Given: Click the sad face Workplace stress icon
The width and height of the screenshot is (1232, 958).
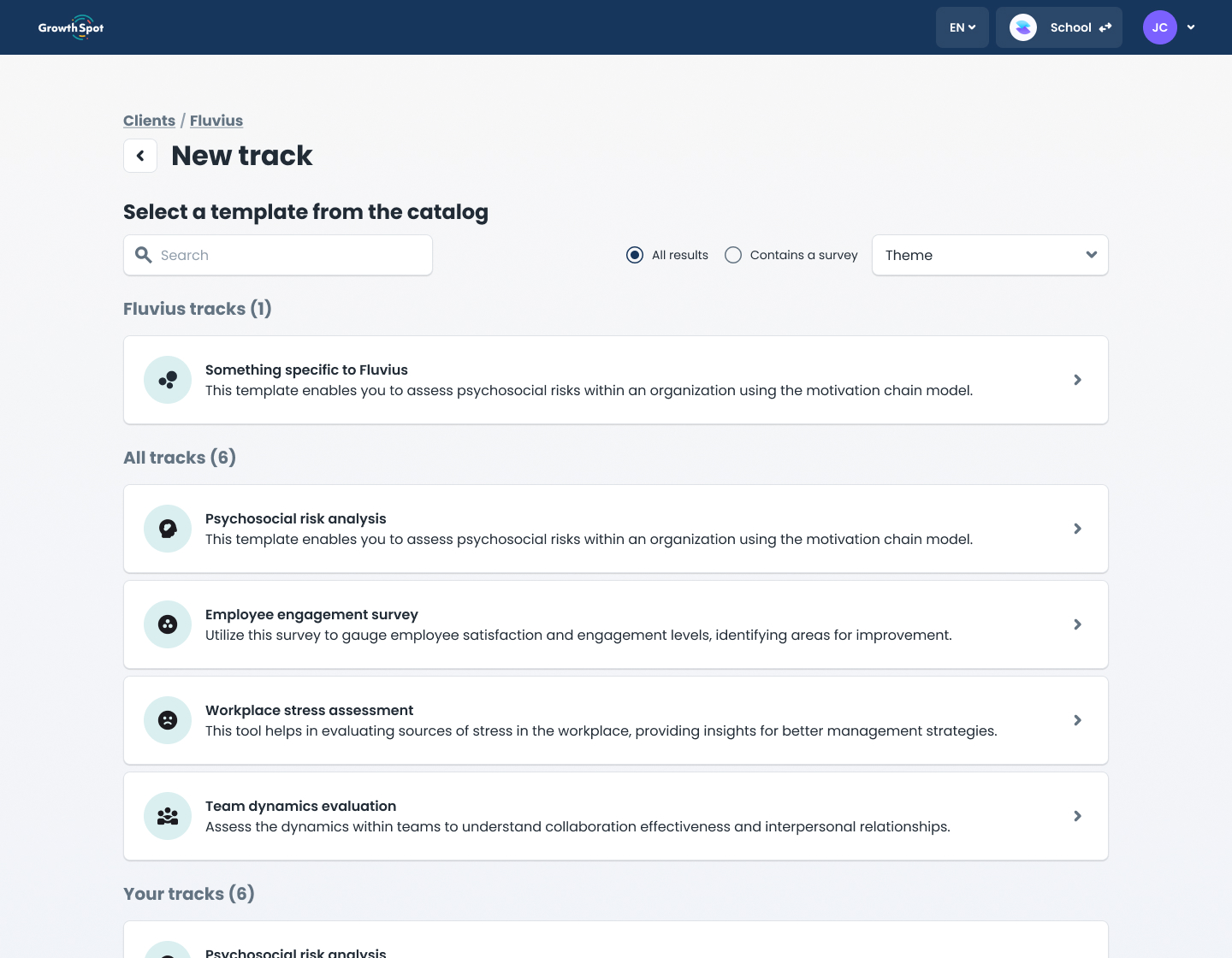Looking at the screenshot, I should pyautogui.click(x=168, y=720).
